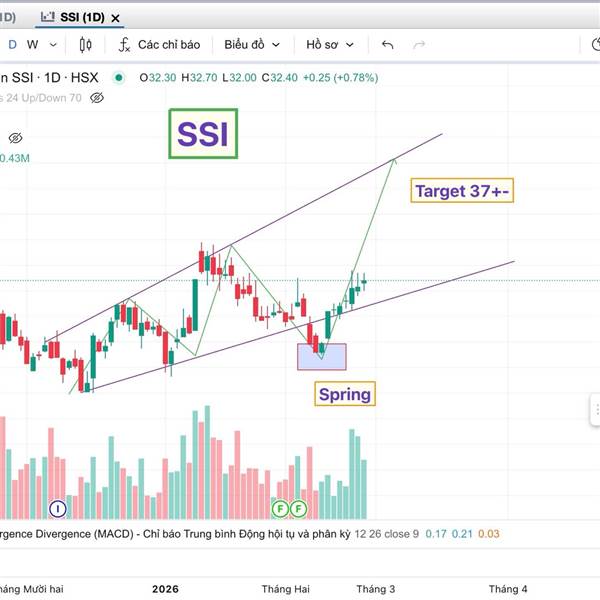Click the purple I event marker
The image size is (600, 600).
click(58, 509)
